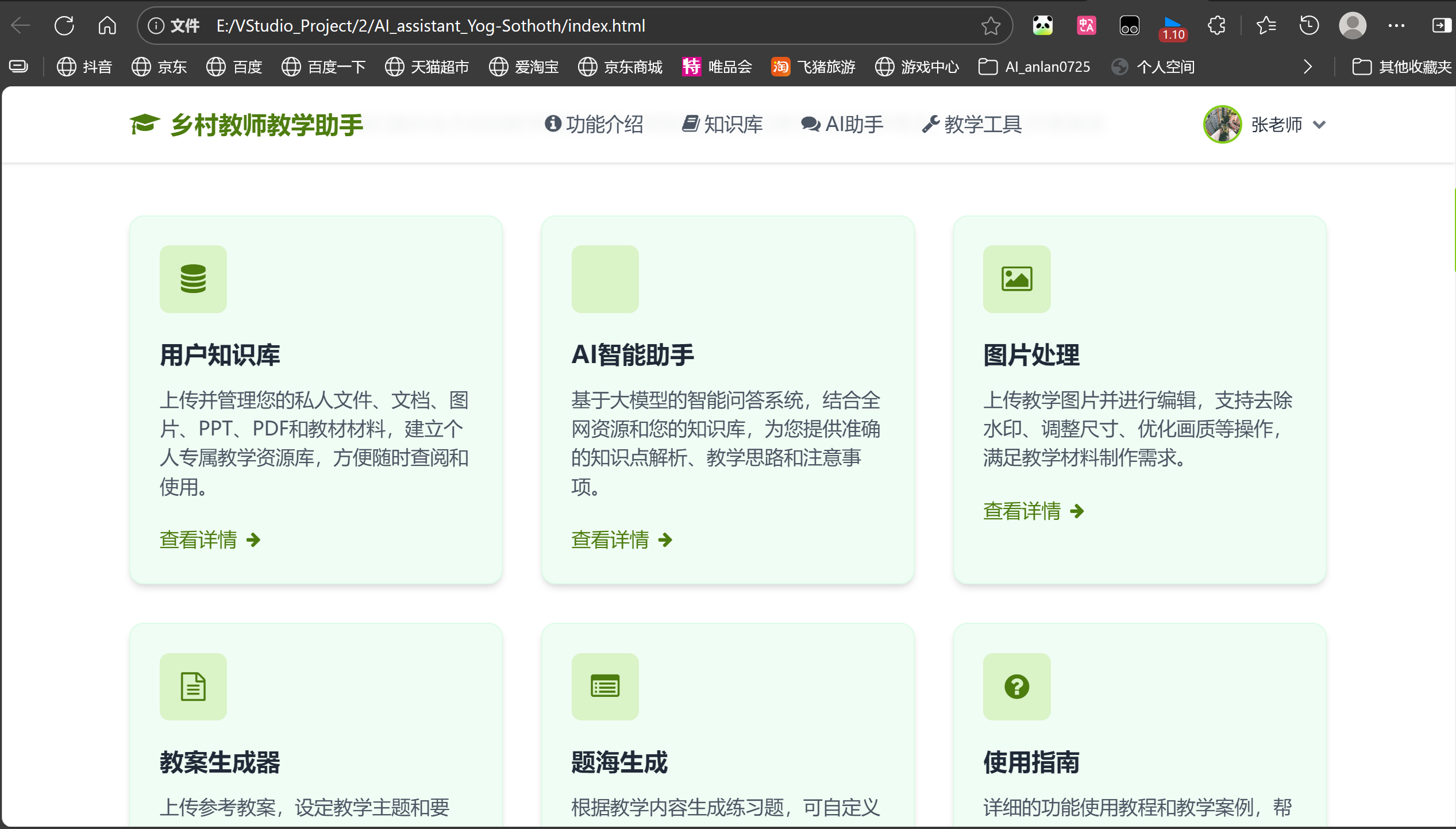
Task: Click the list icon on 题海生成 card
Action: tap(605, 687)
